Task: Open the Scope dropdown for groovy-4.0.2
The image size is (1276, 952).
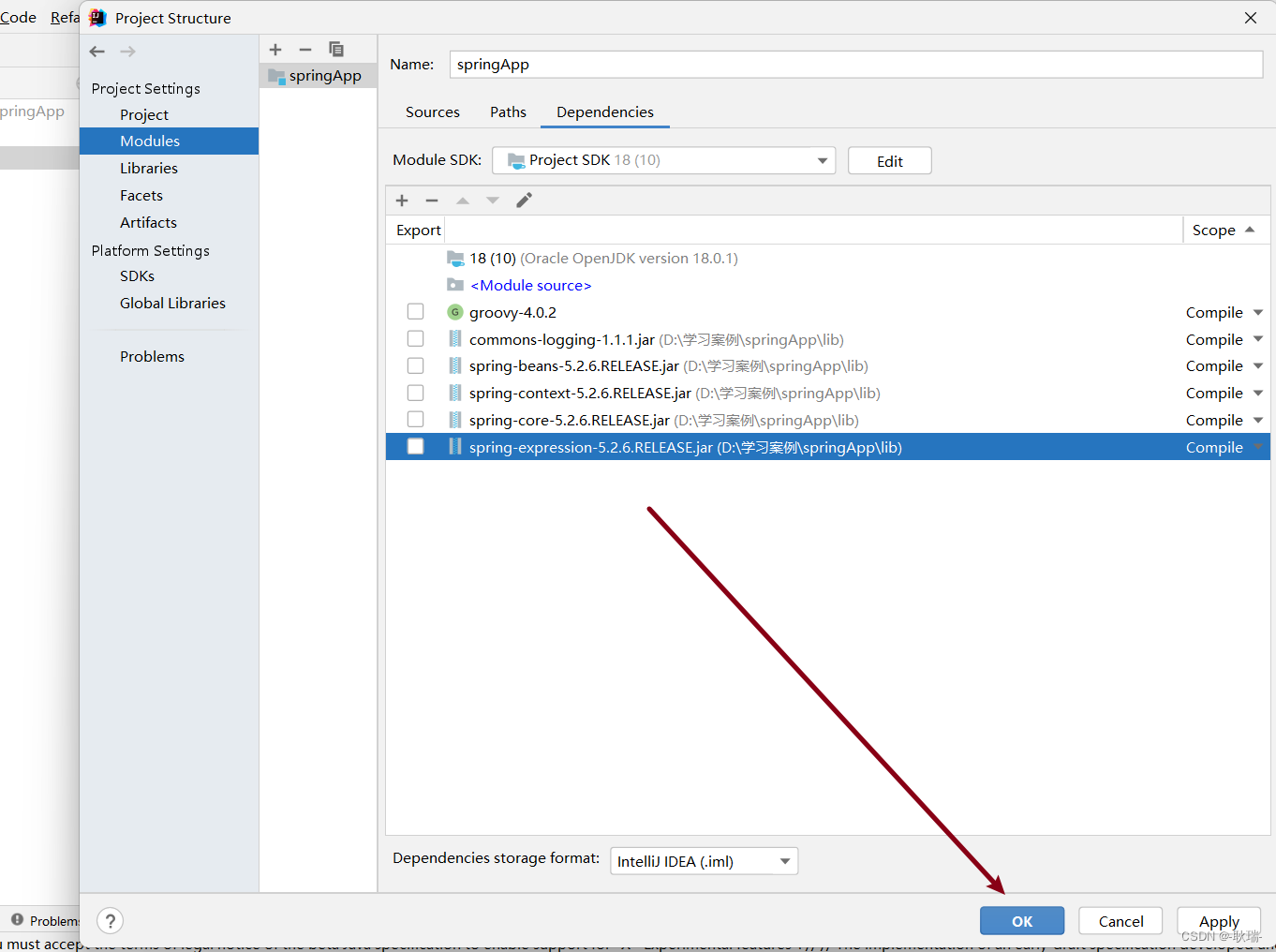Action: 1258,312
